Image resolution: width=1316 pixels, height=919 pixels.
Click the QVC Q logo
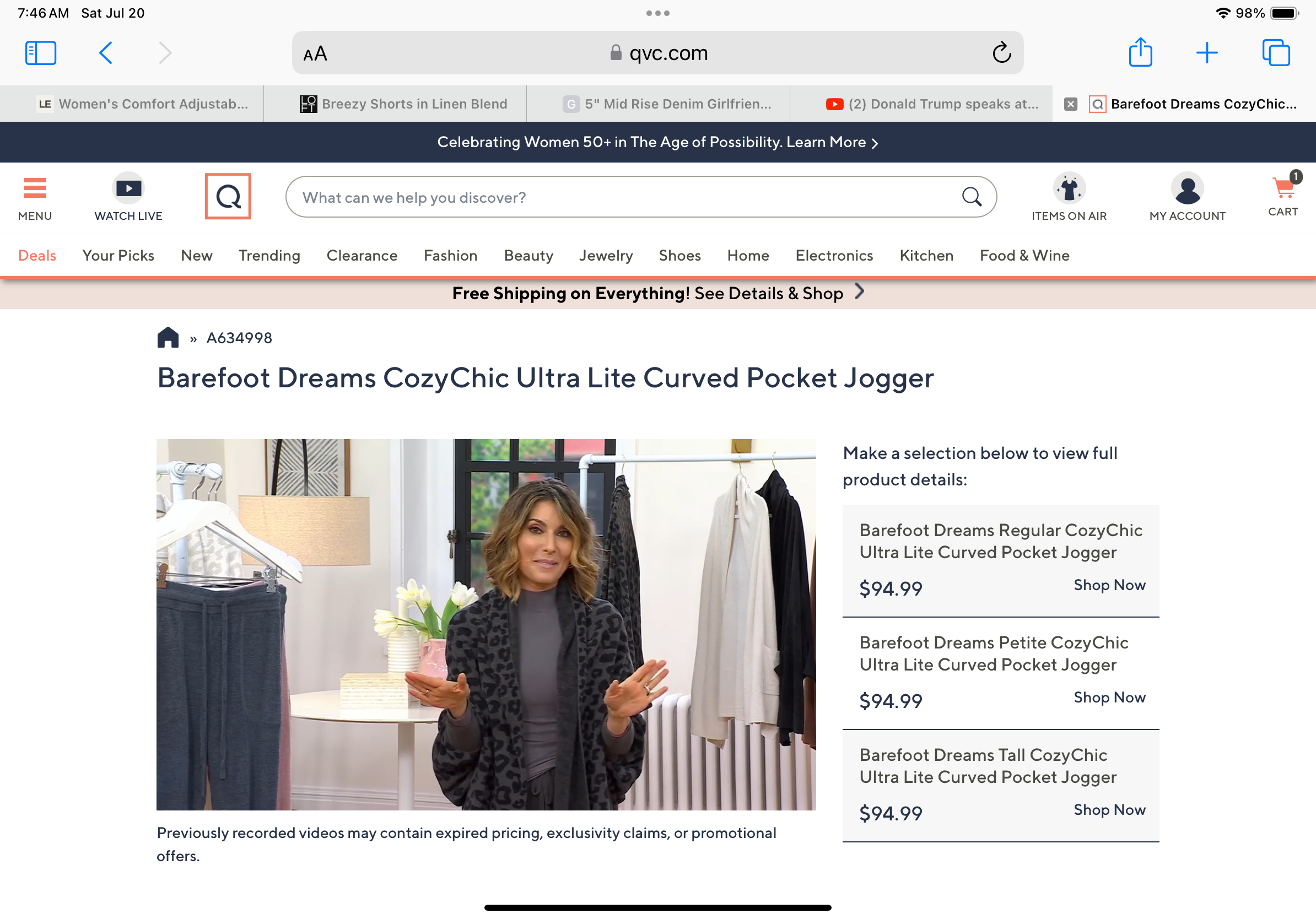pyautogui.click(x=228, y=197)
